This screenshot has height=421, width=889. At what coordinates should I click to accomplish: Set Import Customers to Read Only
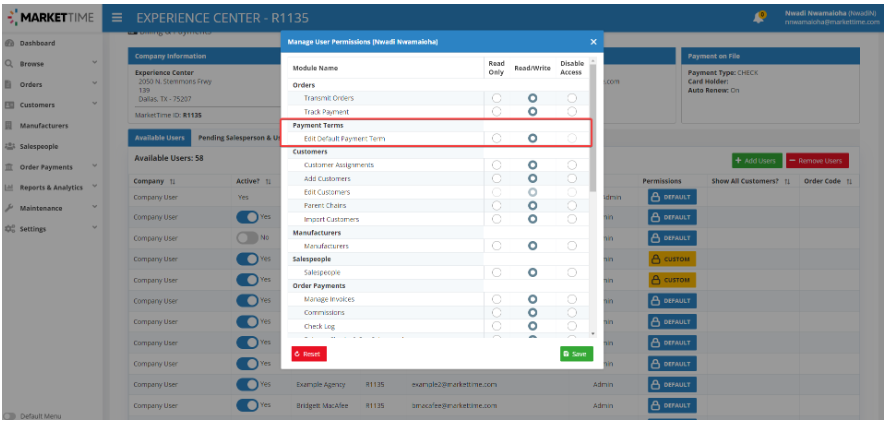point(497,219)
